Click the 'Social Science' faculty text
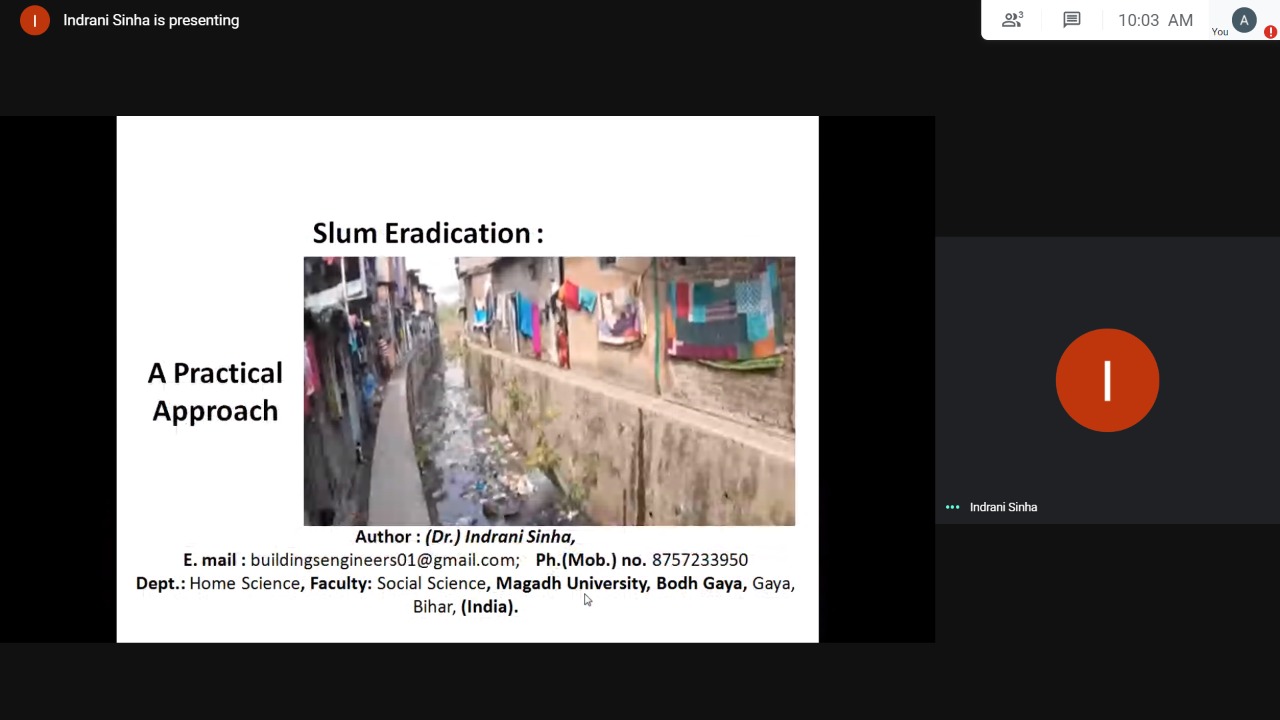Screen dimensions: 1280x720 431,584
